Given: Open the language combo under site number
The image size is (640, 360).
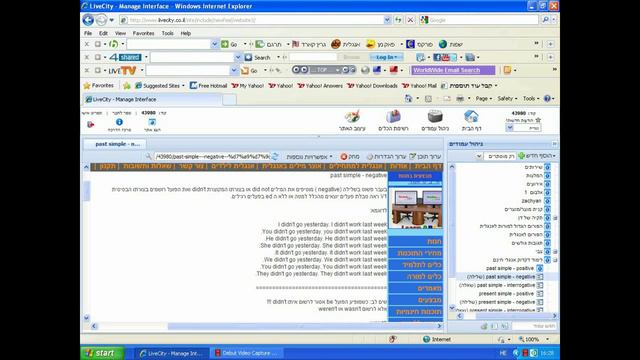Looking at the screenshot, I should click(524, 128).
